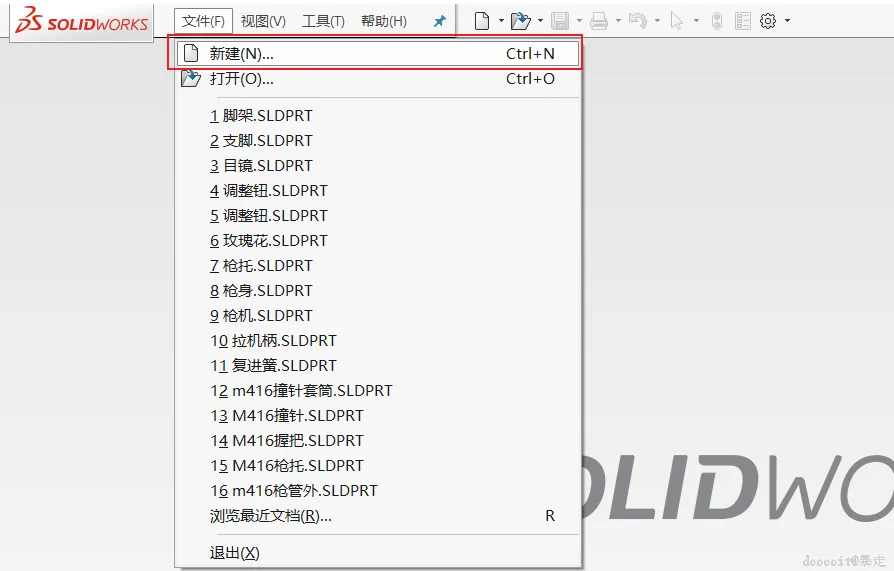894x571 pixels.
Task: Click the Save disk toolbar icon
Action: coord(560,21)
